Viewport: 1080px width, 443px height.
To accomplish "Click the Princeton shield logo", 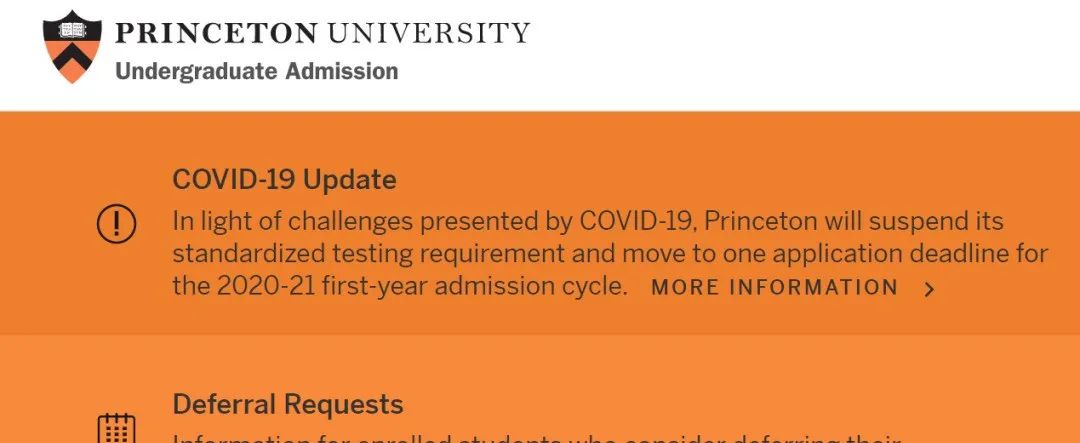I will tap(73, 46).
